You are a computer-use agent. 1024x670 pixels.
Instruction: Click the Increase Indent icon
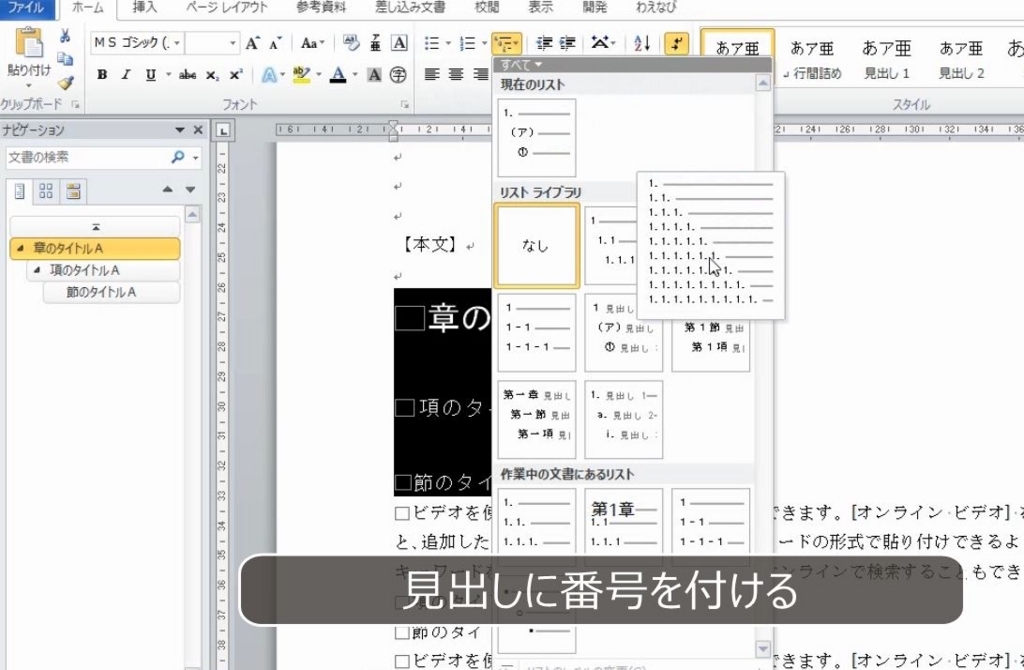pyautogui.click(x=568, y=44)
